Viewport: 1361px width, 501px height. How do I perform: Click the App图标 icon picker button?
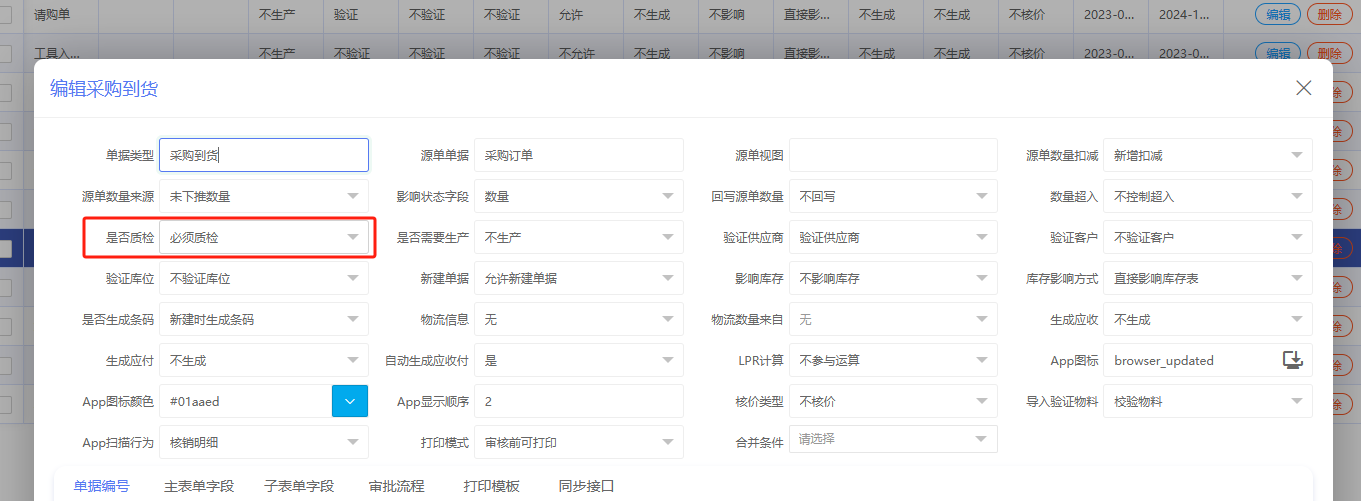[x=1293, y=360]
